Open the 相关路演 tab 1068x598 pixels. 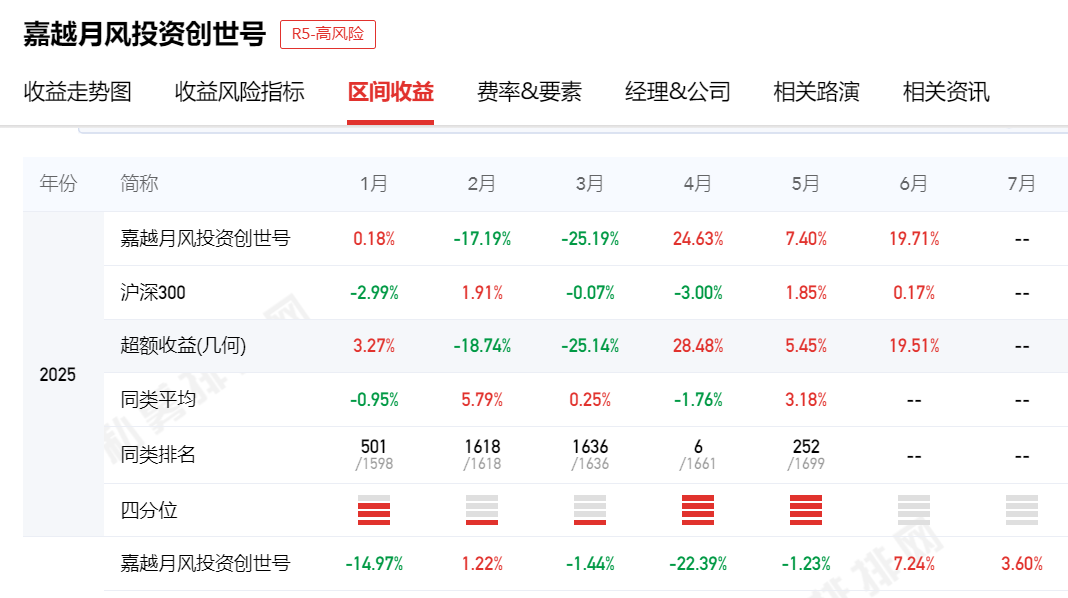[x=816, y=91]
